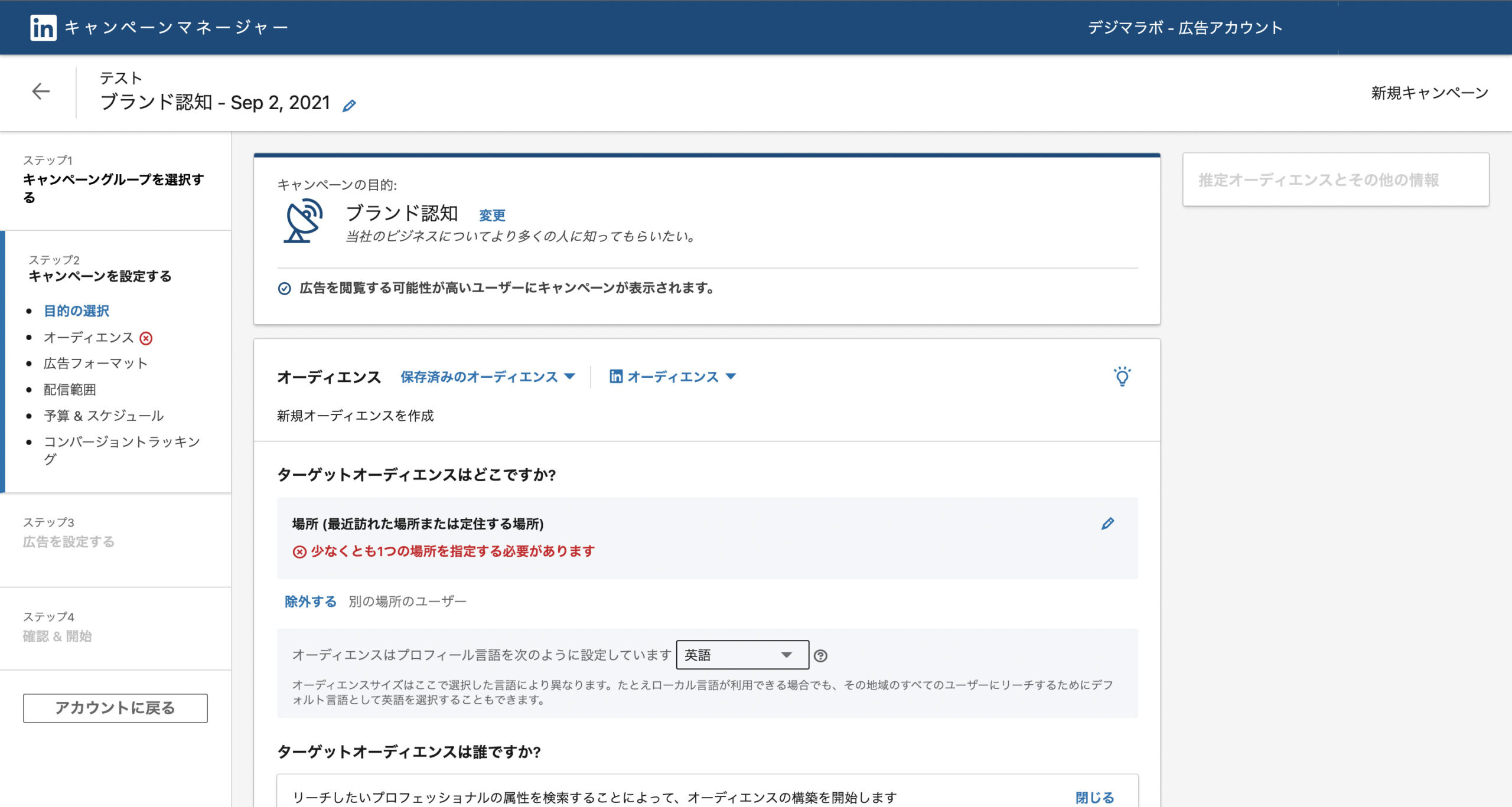The image size is (1512, 807).
Task: Click the 変更 link beside ブランド認知
Action: (x=492, y=215)
